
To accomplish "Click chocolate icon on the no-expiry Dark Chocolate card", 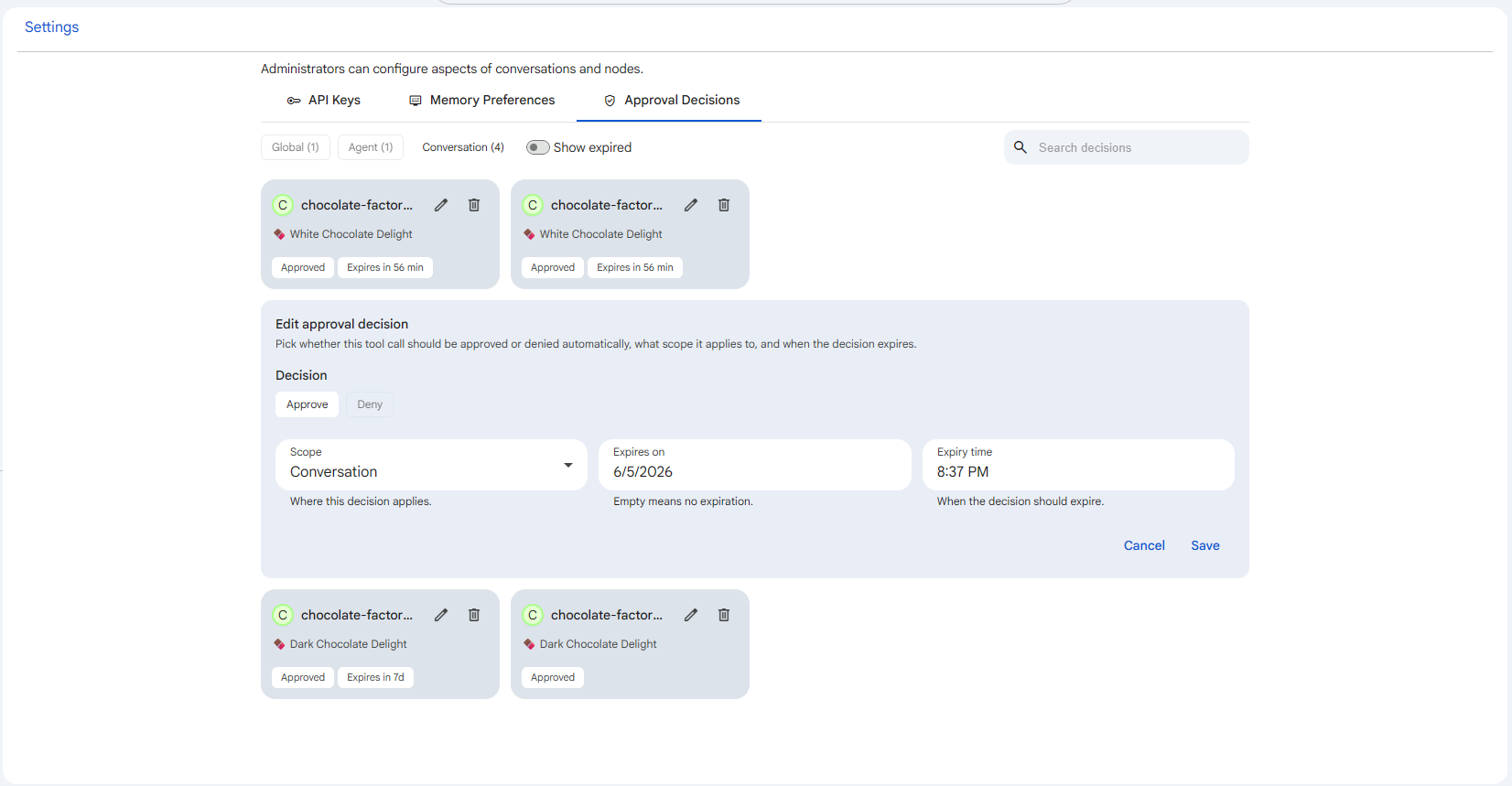I will [x=529, y=644].
